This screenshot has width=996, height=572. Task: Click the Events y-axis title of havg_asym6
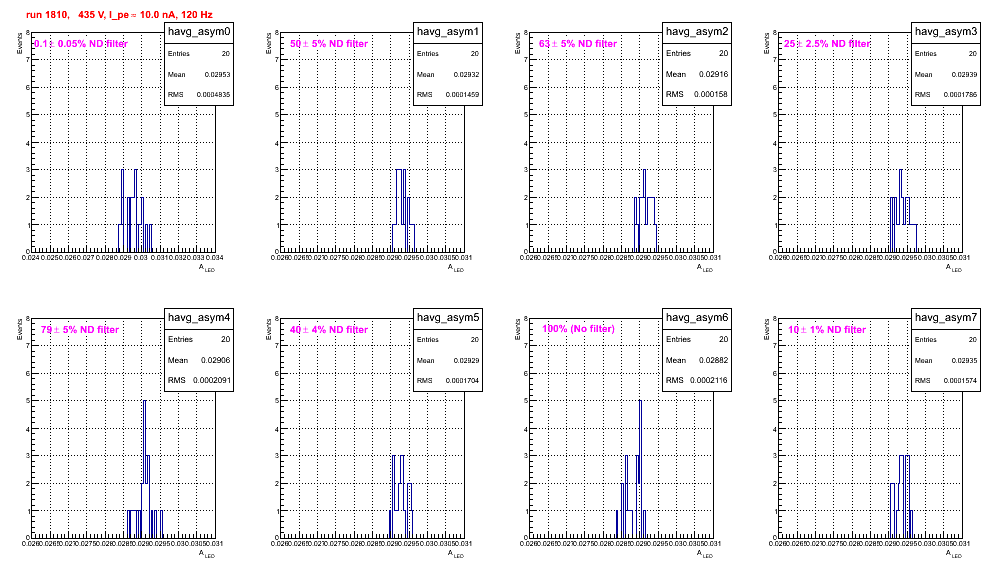517,328
